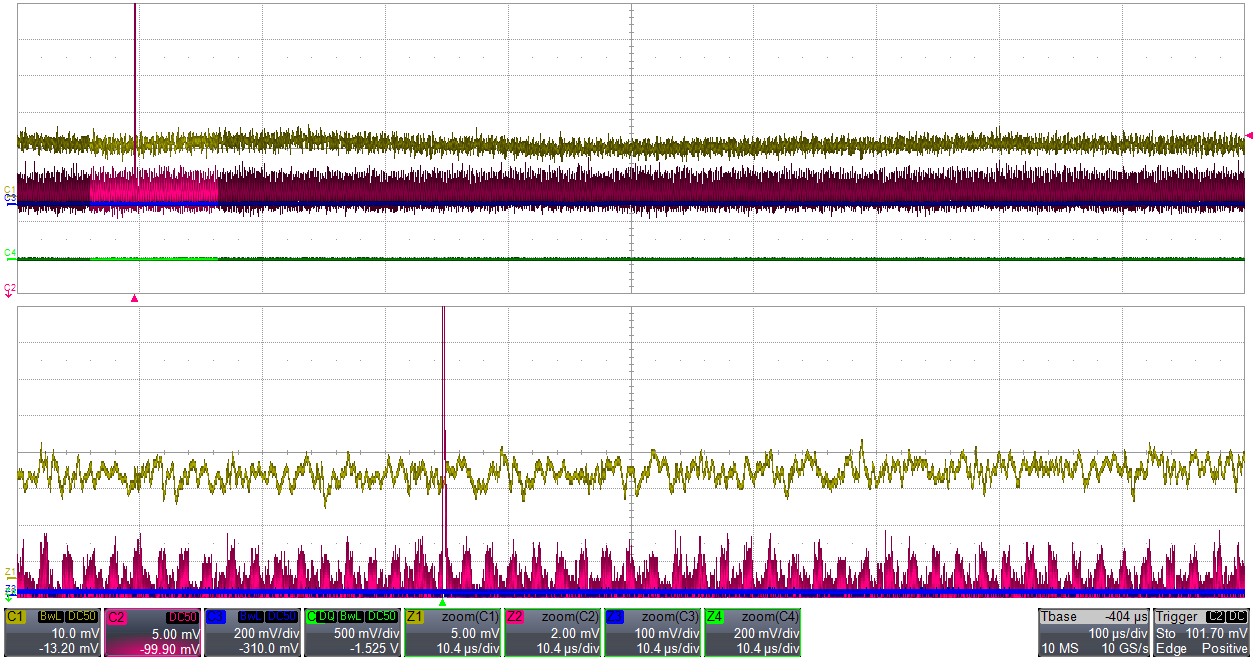Viewport: 1255px width, 658px height.
Task: Click the pink trigger position triangle below upper grid
Action: pos(134,298)
